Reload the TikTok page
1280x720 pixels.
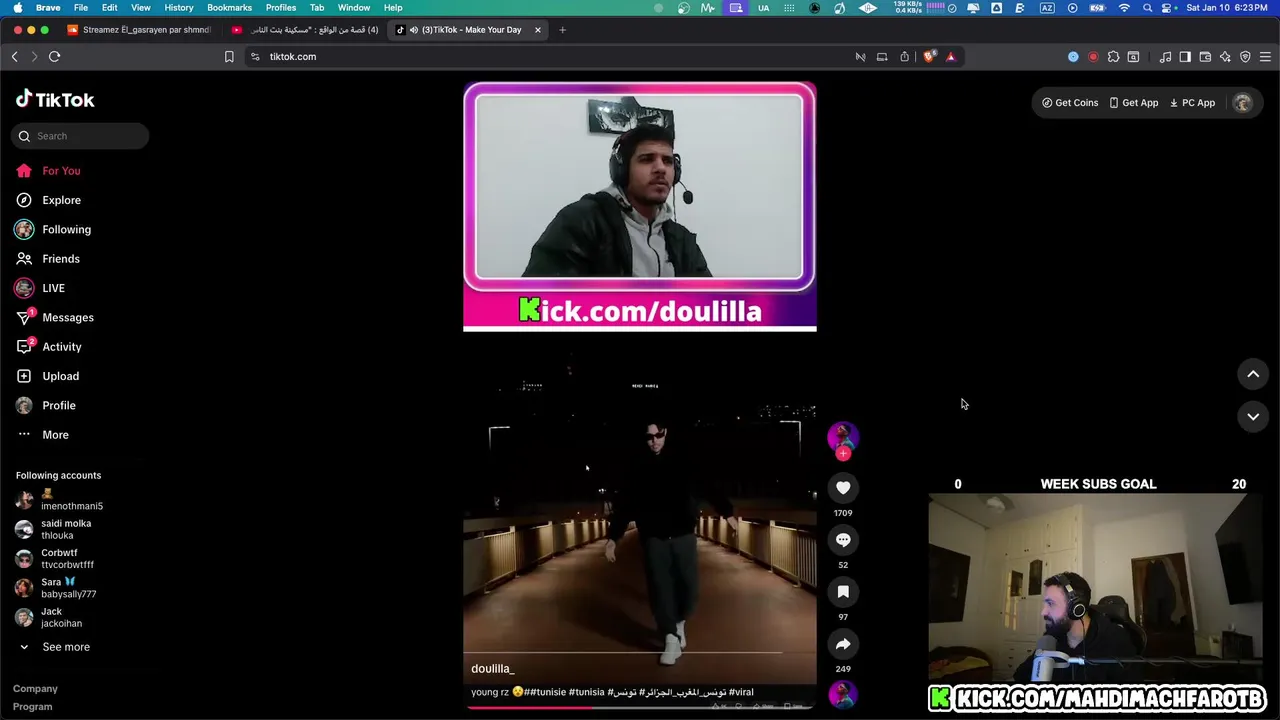click(x=55, y=57)
